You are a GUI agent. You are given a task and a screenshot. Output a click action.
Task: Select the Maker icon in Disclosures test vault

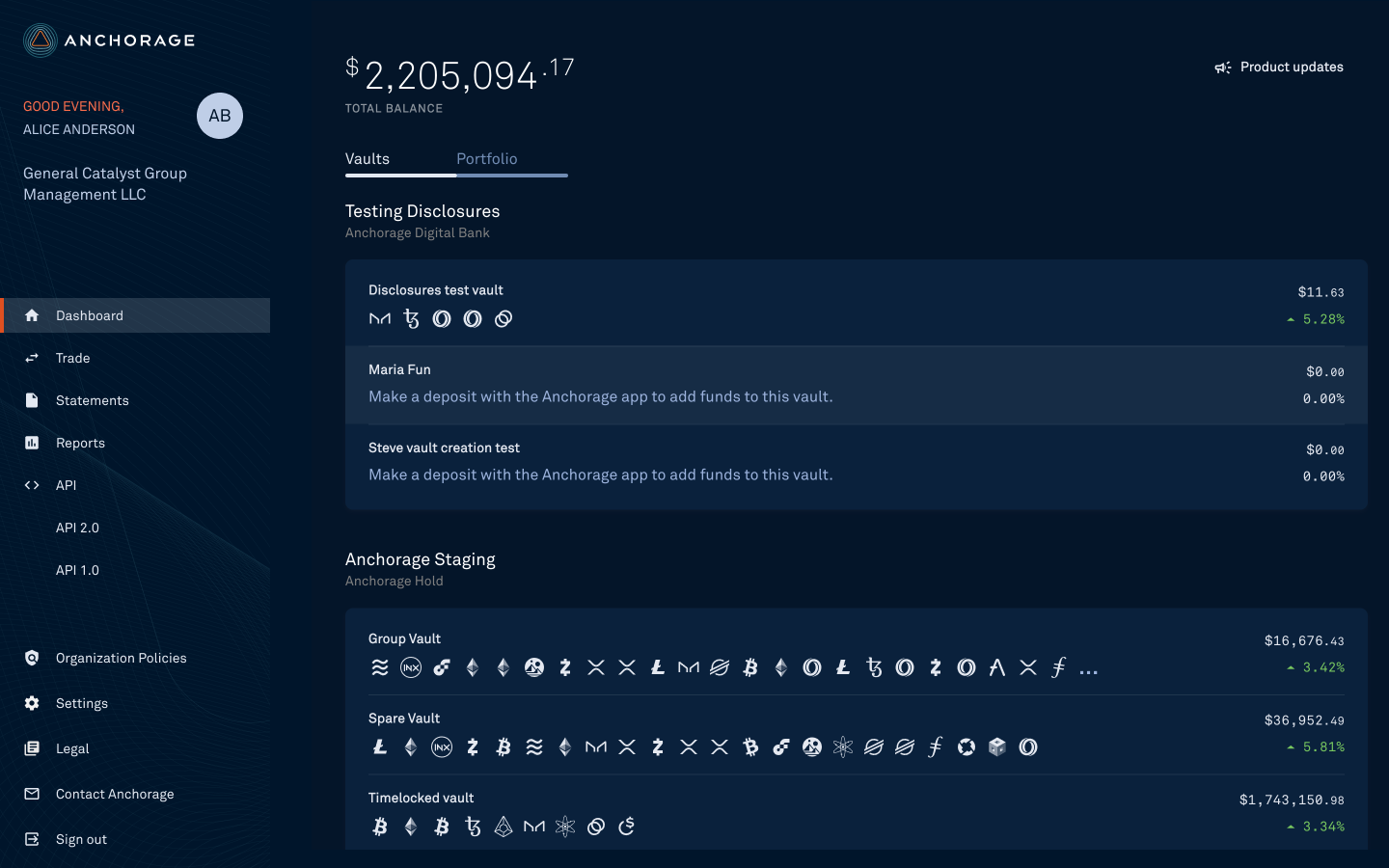[x=380, y=318]
